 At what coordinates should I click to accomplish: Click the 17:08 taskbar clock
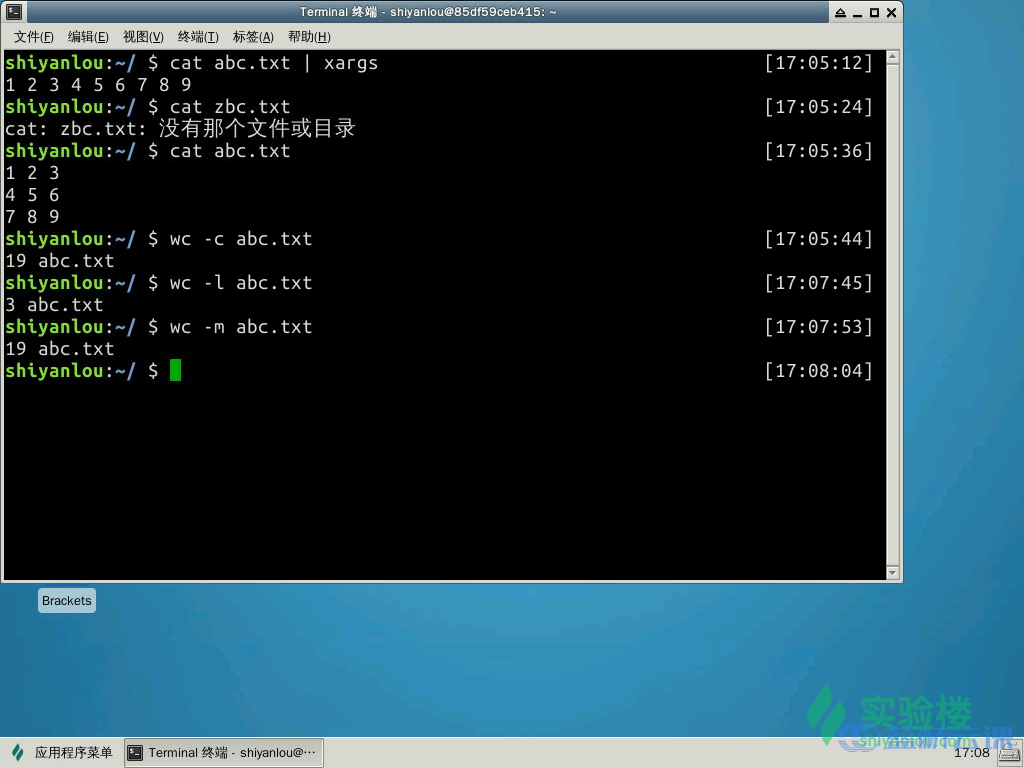coord(972,753)
